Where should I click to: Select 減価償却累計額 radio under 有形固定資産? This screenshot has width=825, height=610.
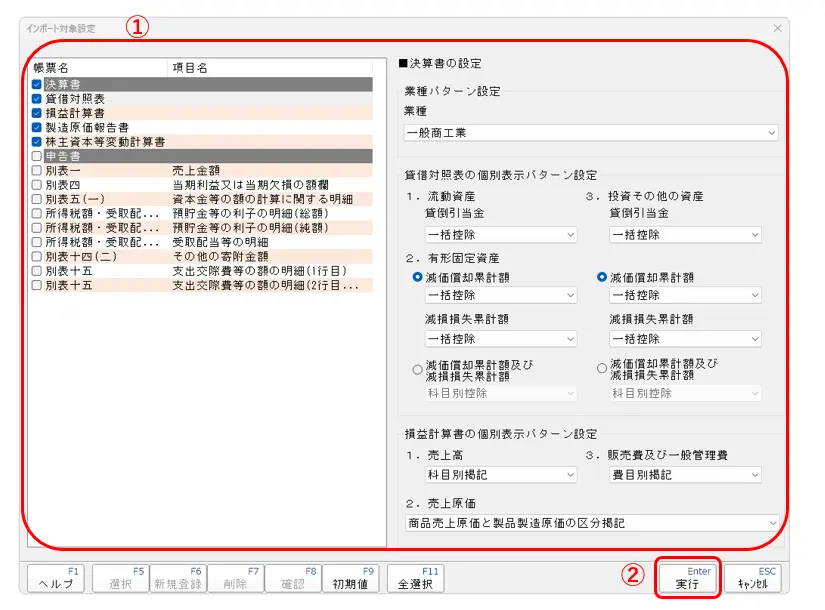coord(418,277)
